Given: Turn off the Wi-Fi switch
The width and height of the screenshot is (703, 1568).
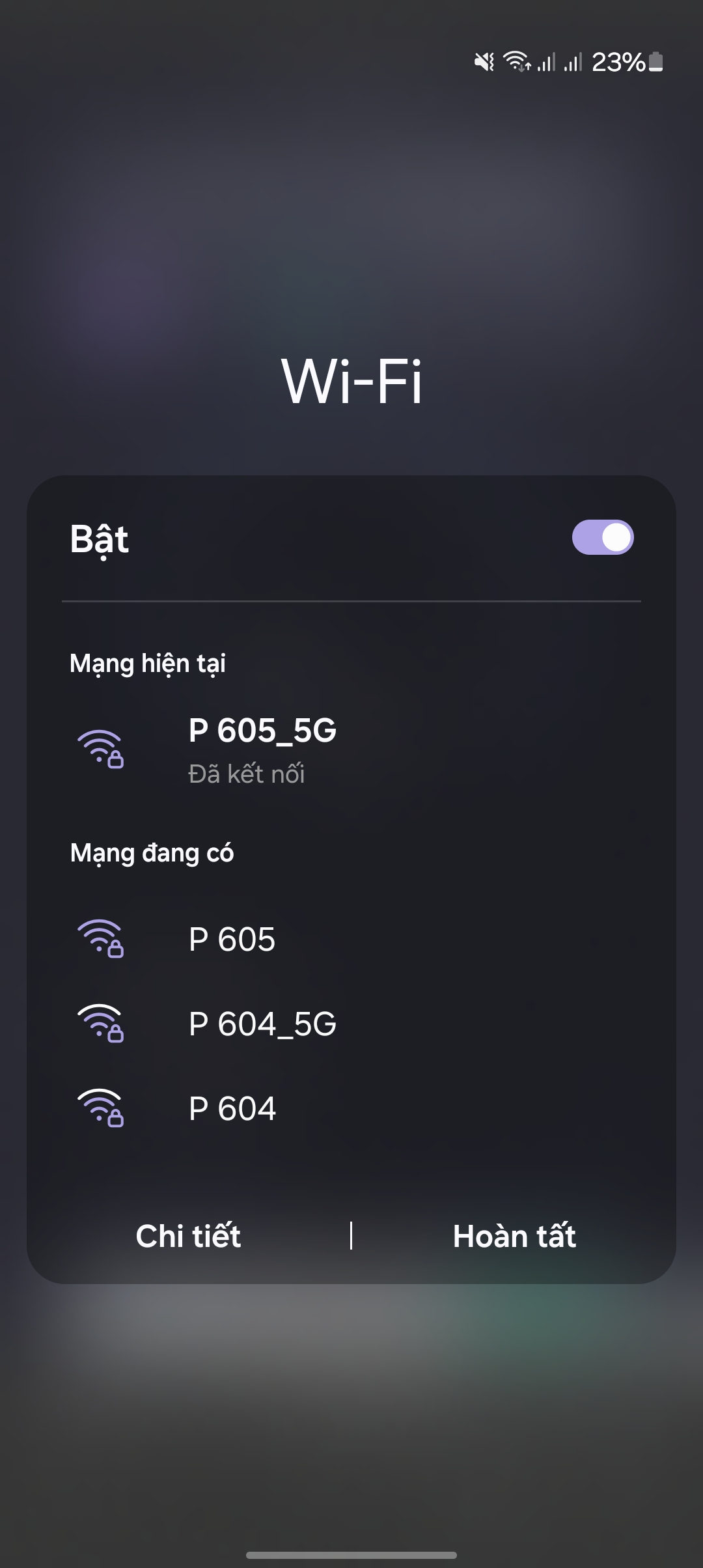Looking at the screenshot, I should [602, 537].
